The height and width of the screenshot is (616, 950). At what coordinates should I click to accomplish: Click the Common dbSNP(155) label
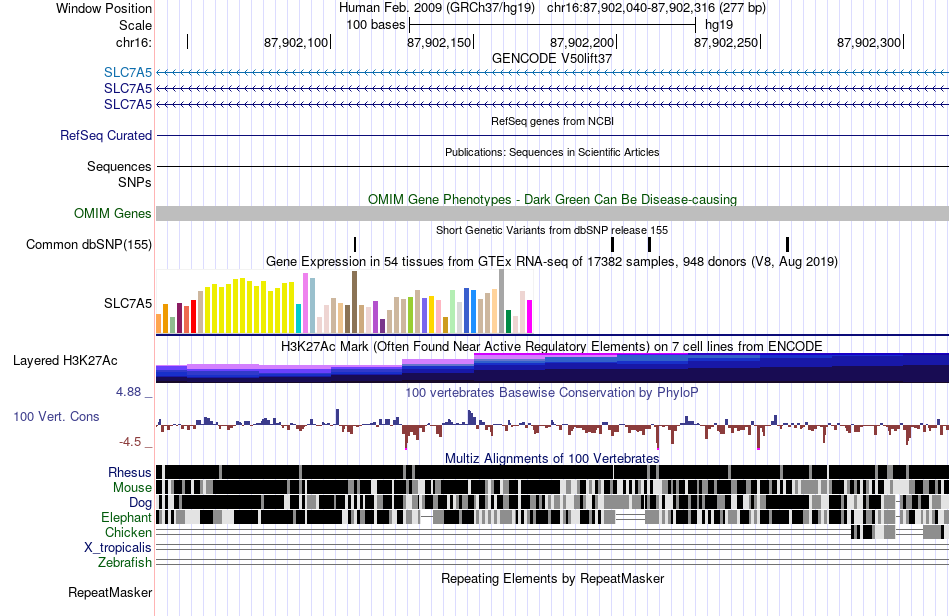coord(89,245)
